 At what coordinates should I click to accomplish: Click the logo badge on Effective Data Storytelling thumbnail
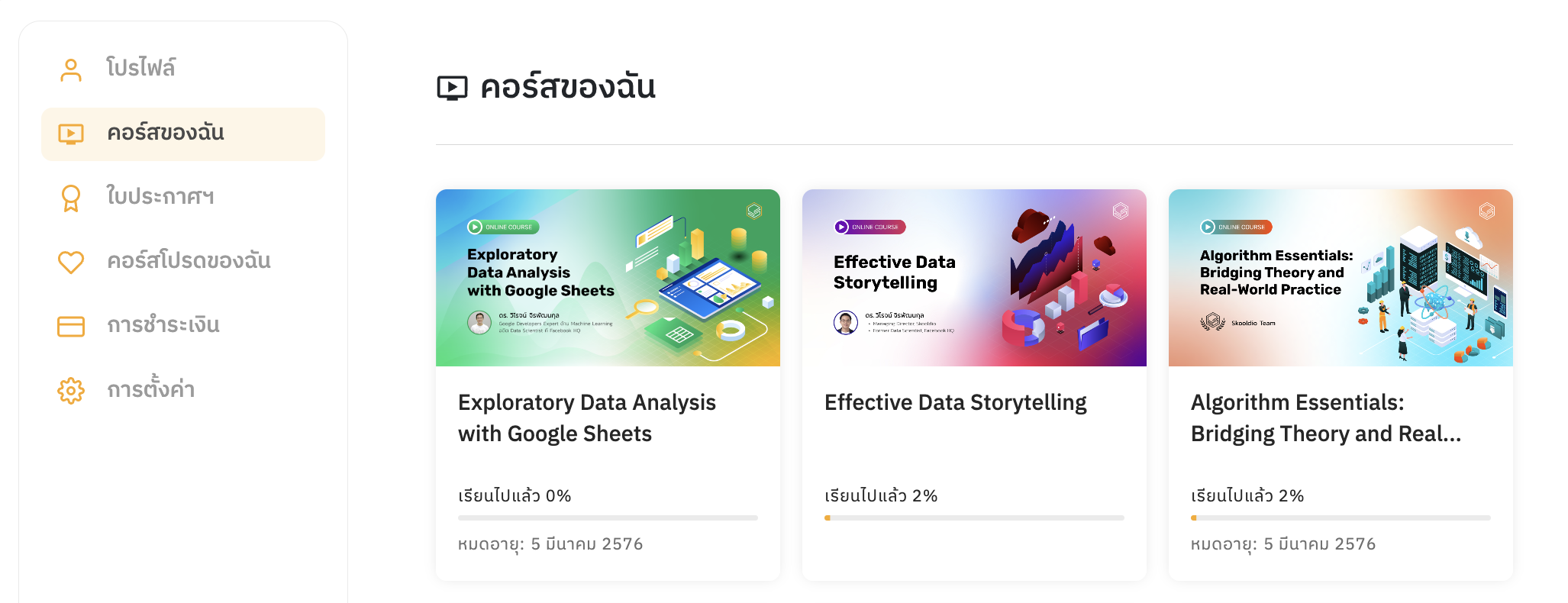1120,211
